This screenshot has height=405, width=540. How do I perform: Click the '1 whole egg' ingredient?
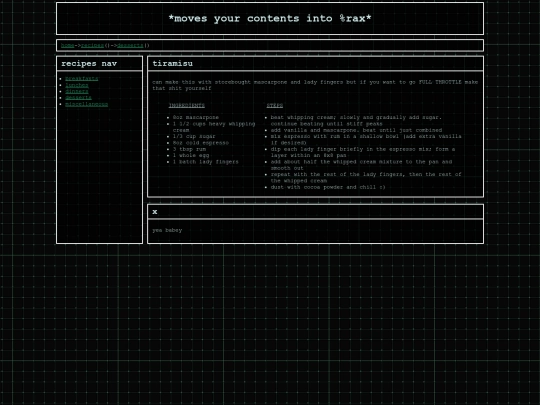(x=191, y=155)
